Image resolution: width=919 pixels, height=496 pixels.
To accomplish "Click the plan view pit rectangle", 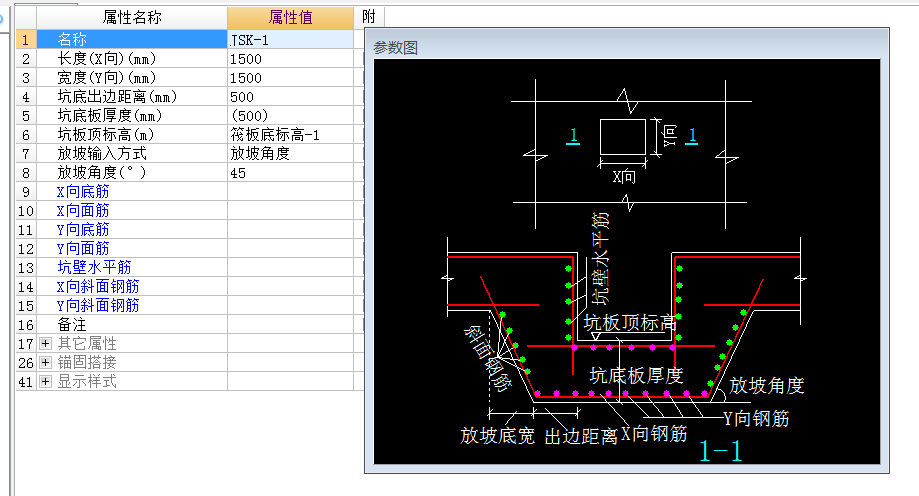I will coord(622,137).
